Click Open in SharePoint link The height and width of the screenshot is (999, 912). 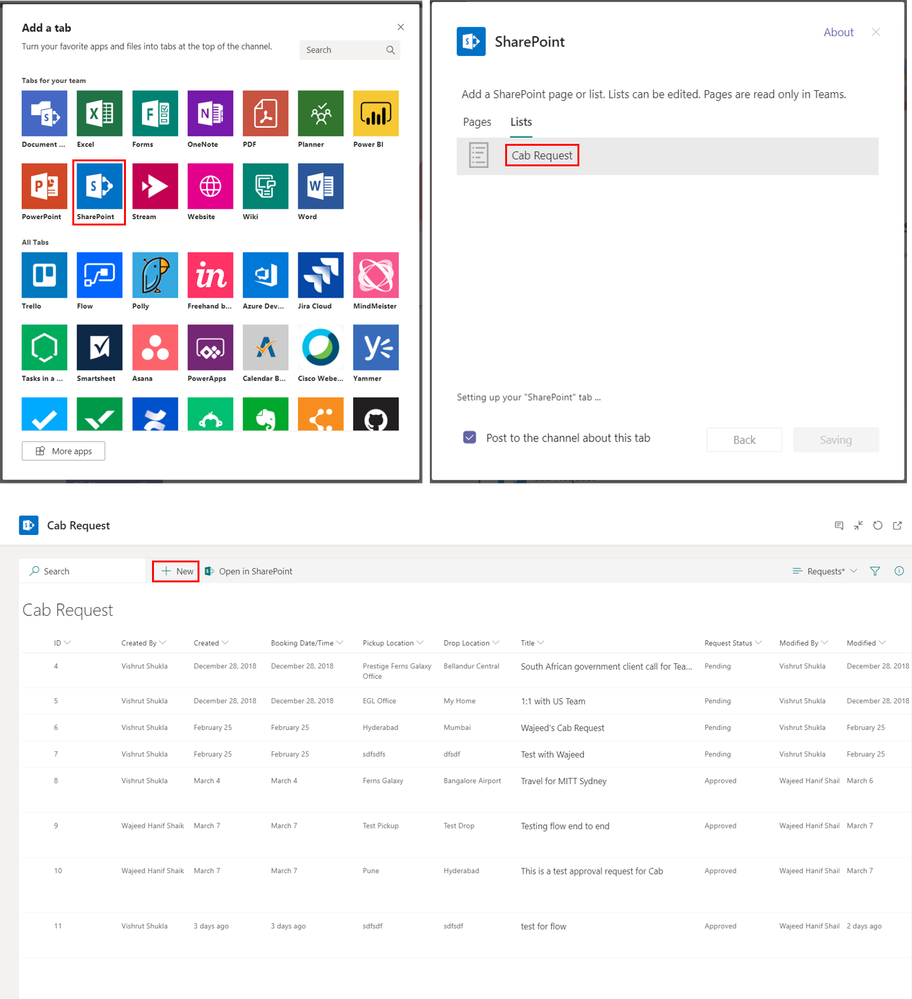[x=249, y=571]
